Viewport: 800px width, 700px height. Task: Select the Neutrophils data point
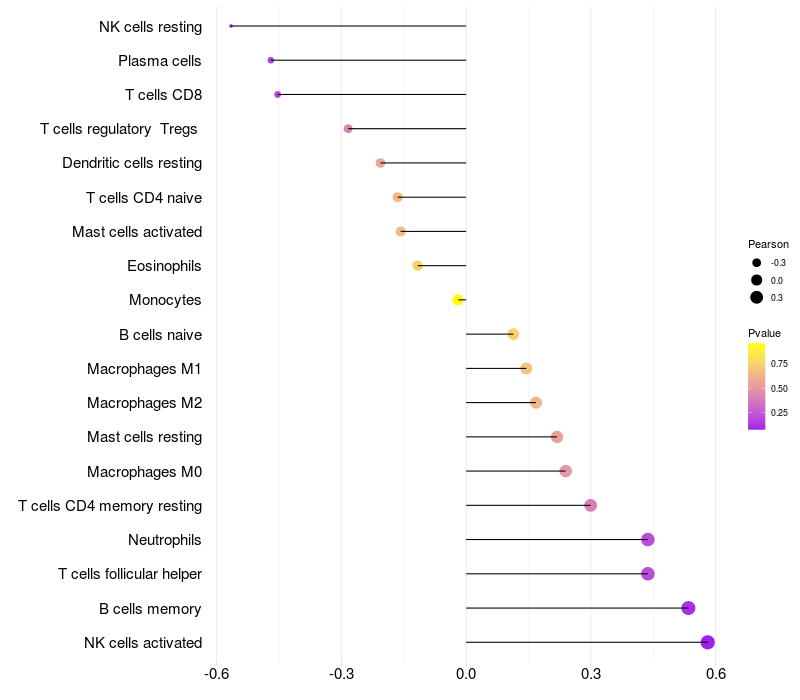pyautogui.click(x=647, y=539)
